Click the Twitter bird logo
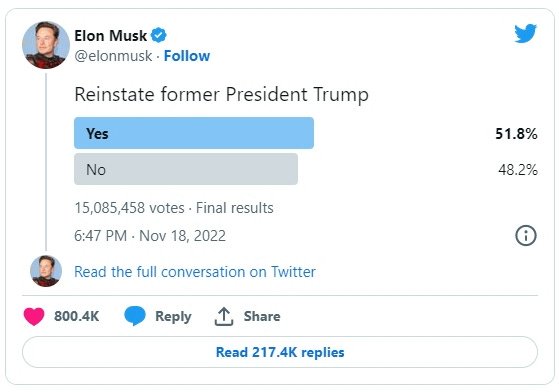The image size is (559, 392). [x=525, y=33]
